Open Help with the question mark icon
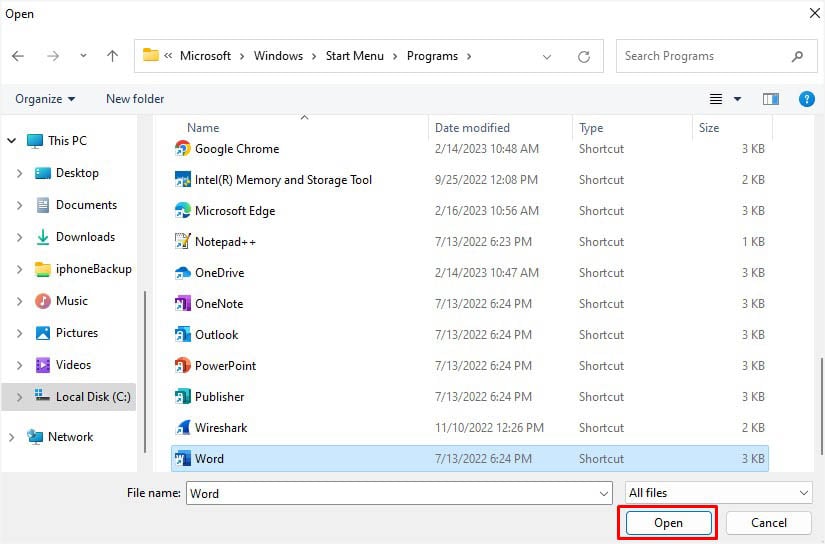The height and width of the screenshot is (544, 825). coord(806,99)
